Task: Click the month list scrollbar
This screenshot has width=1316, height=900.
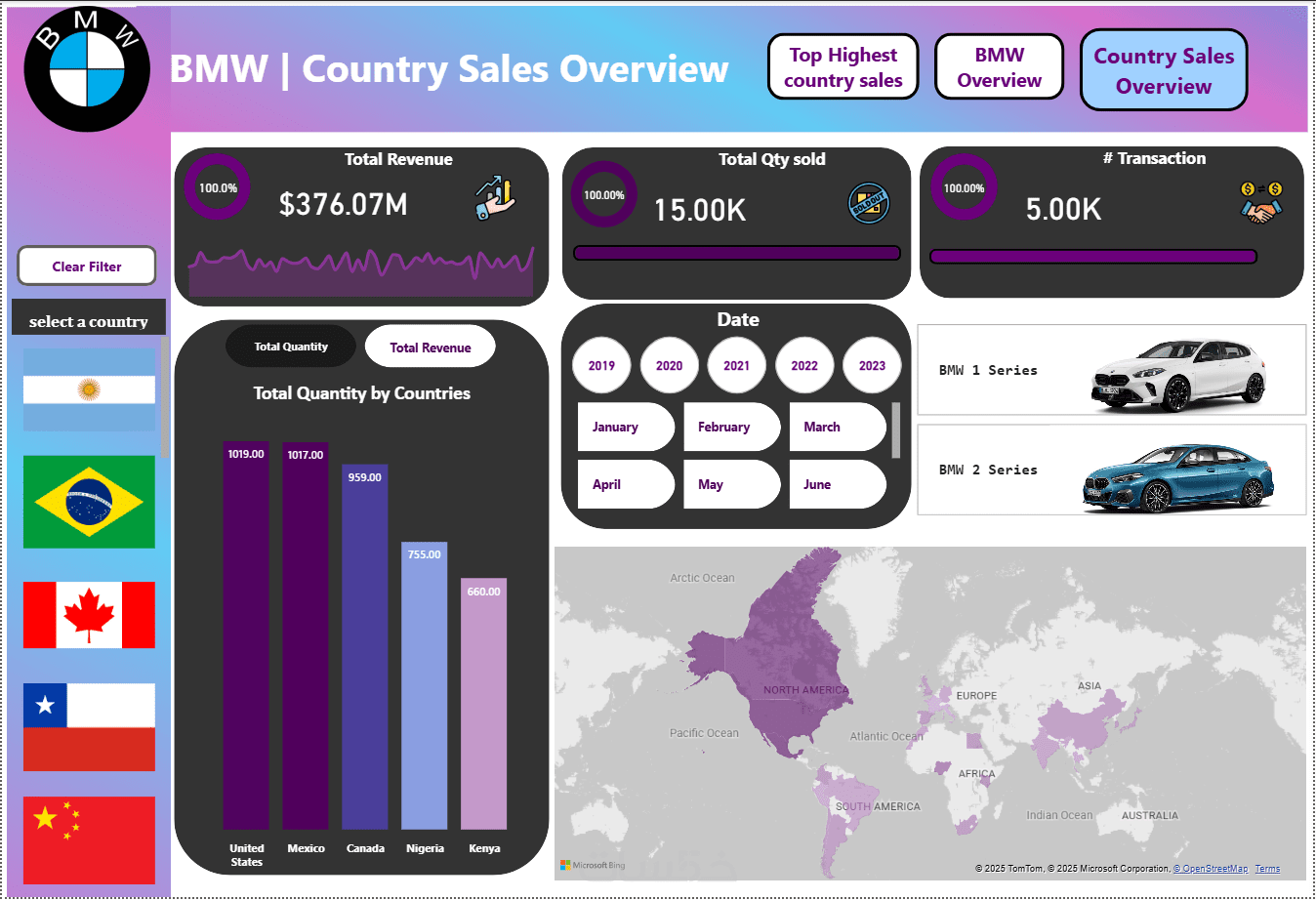Action: (896, 430)
